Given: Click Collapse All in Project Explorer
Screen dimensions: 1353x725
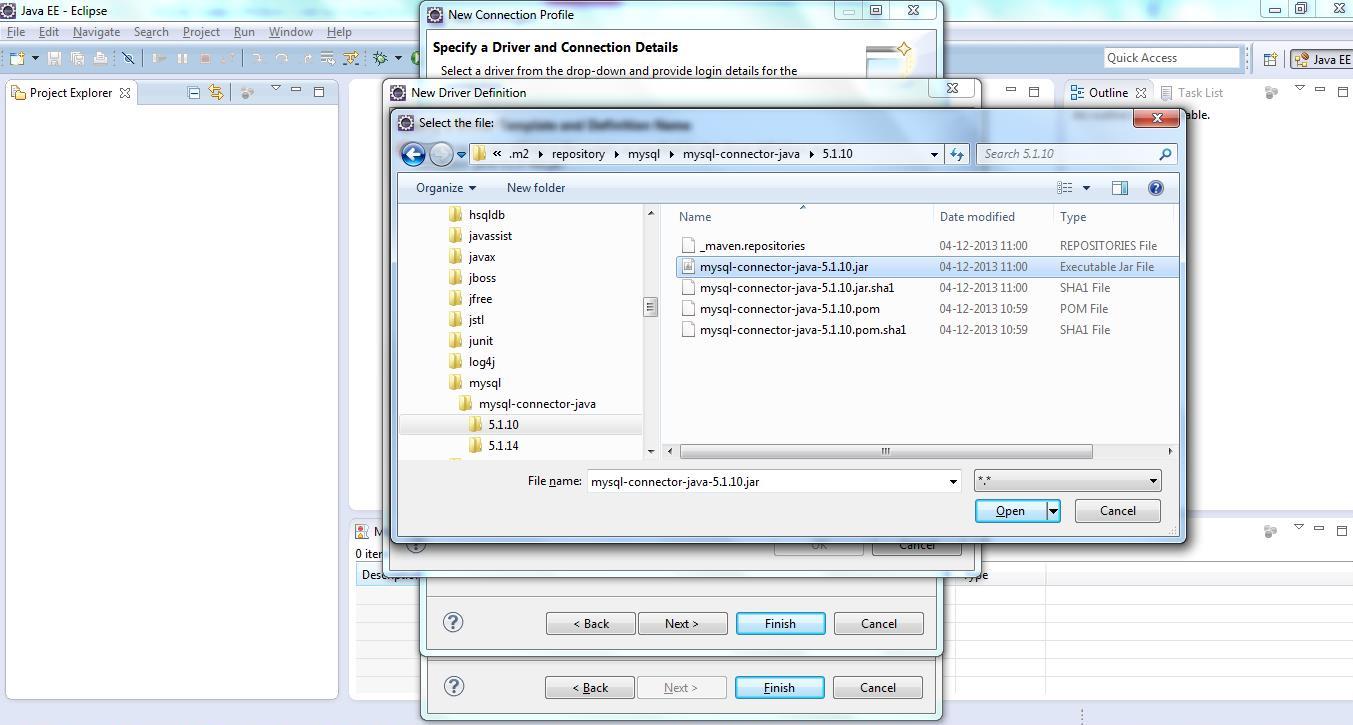Looking at the screenshot, I should (194, 92).
